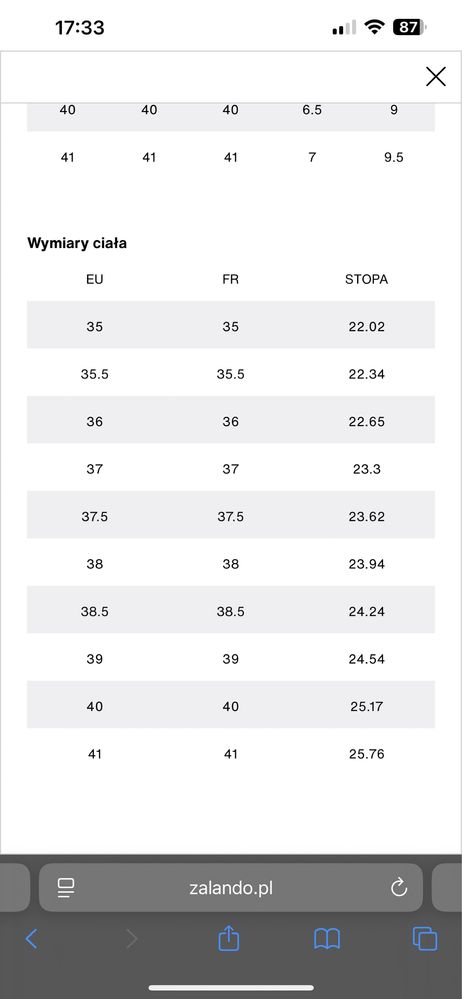This screenshot has width=462, height=999.
Task: Tap foot length value 24.24
Action: click(x=366, y=611)
